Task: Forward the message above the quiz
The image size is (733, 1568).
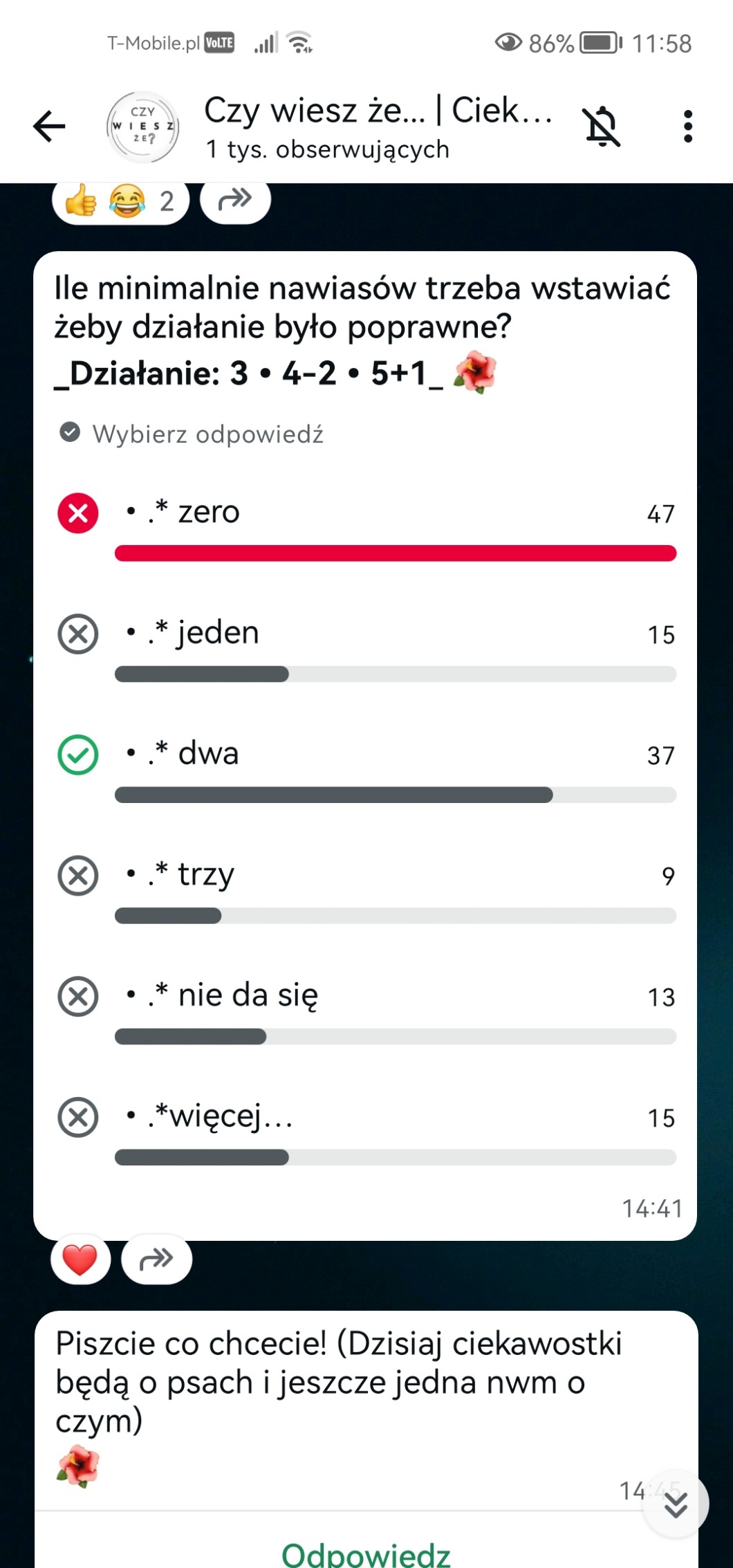Action: [x=235, y=201]
